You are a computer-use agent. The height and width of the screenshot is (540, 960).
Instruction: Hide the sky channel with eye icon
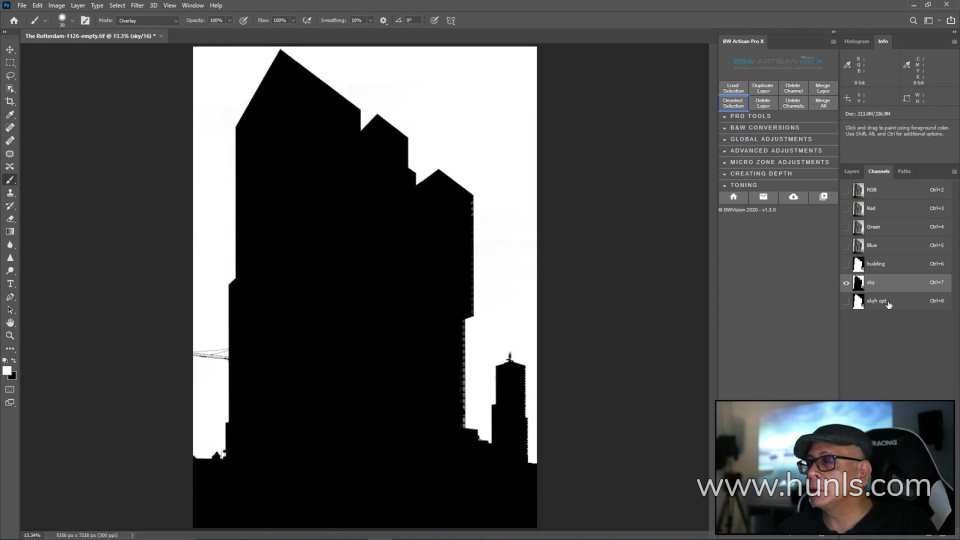(x=846, y=283)
